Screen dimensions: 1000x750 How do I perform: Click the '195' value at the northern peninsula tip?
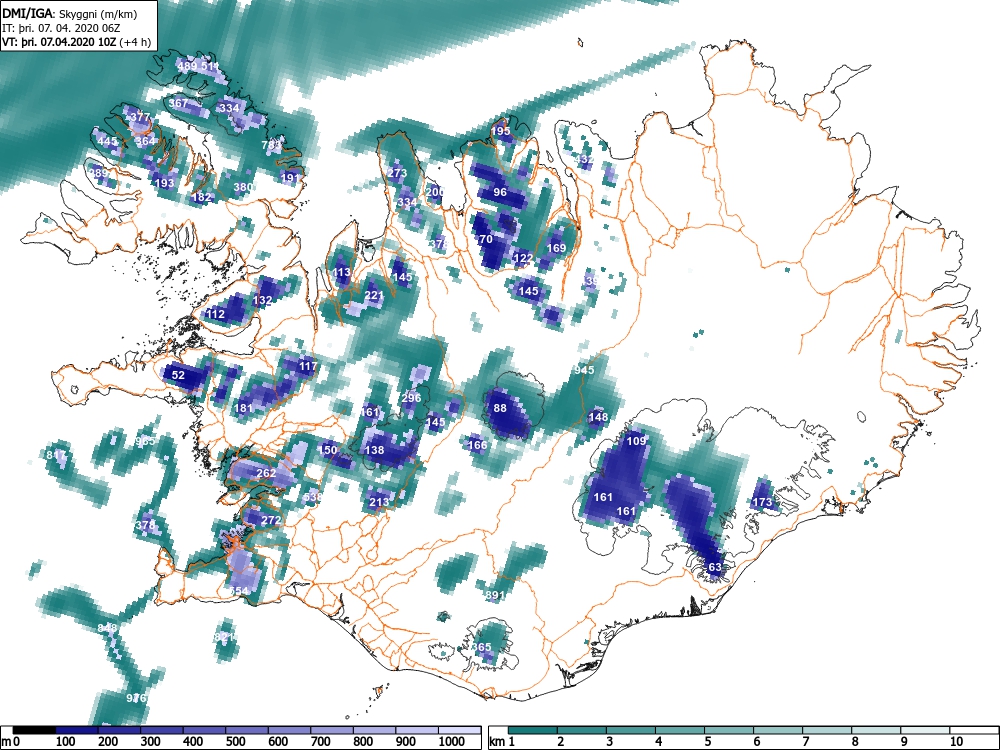pos(501,131)
